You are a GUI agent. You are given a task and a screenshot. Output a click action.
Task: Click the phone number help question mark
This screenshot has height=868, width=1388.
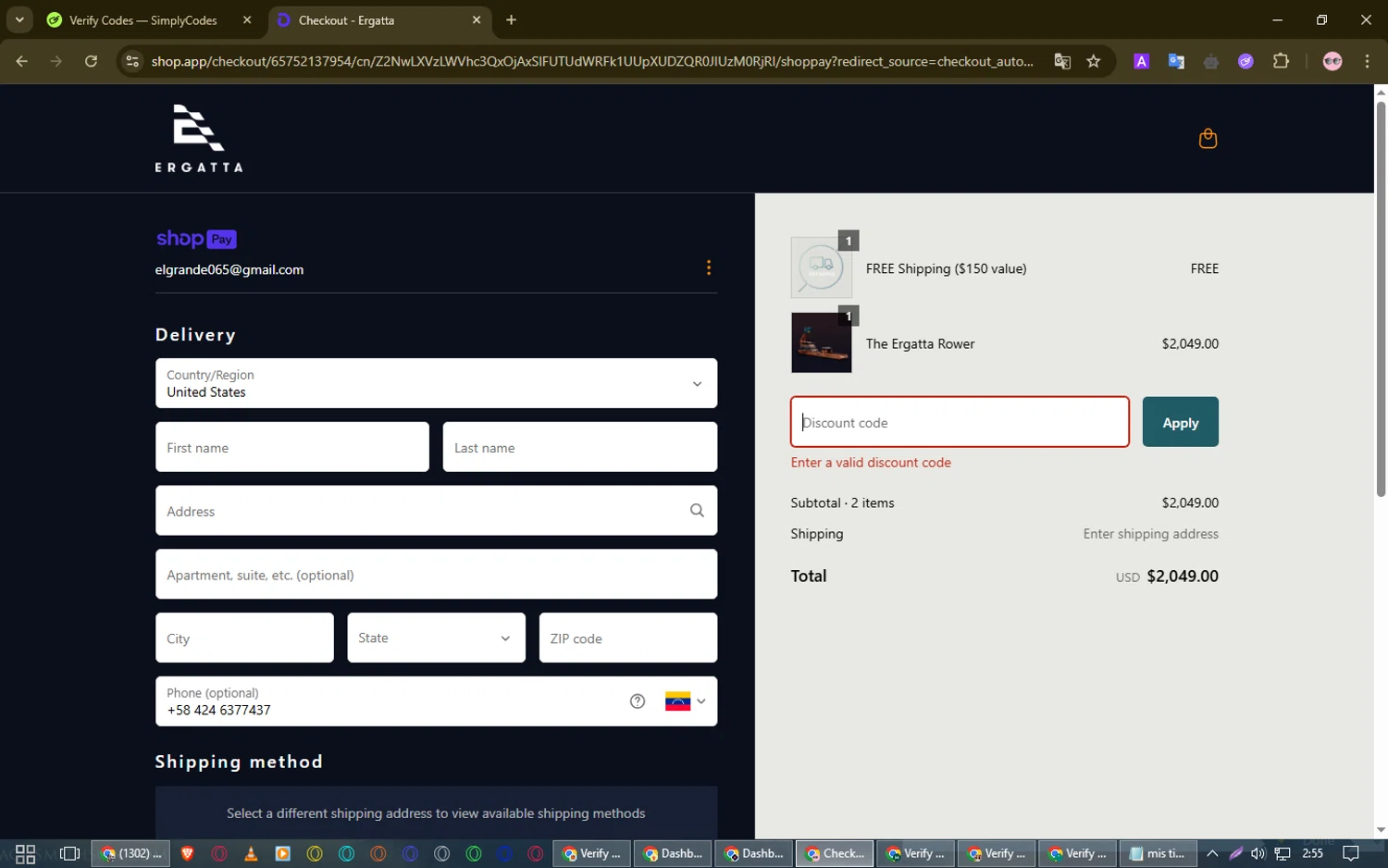point(638,701)
